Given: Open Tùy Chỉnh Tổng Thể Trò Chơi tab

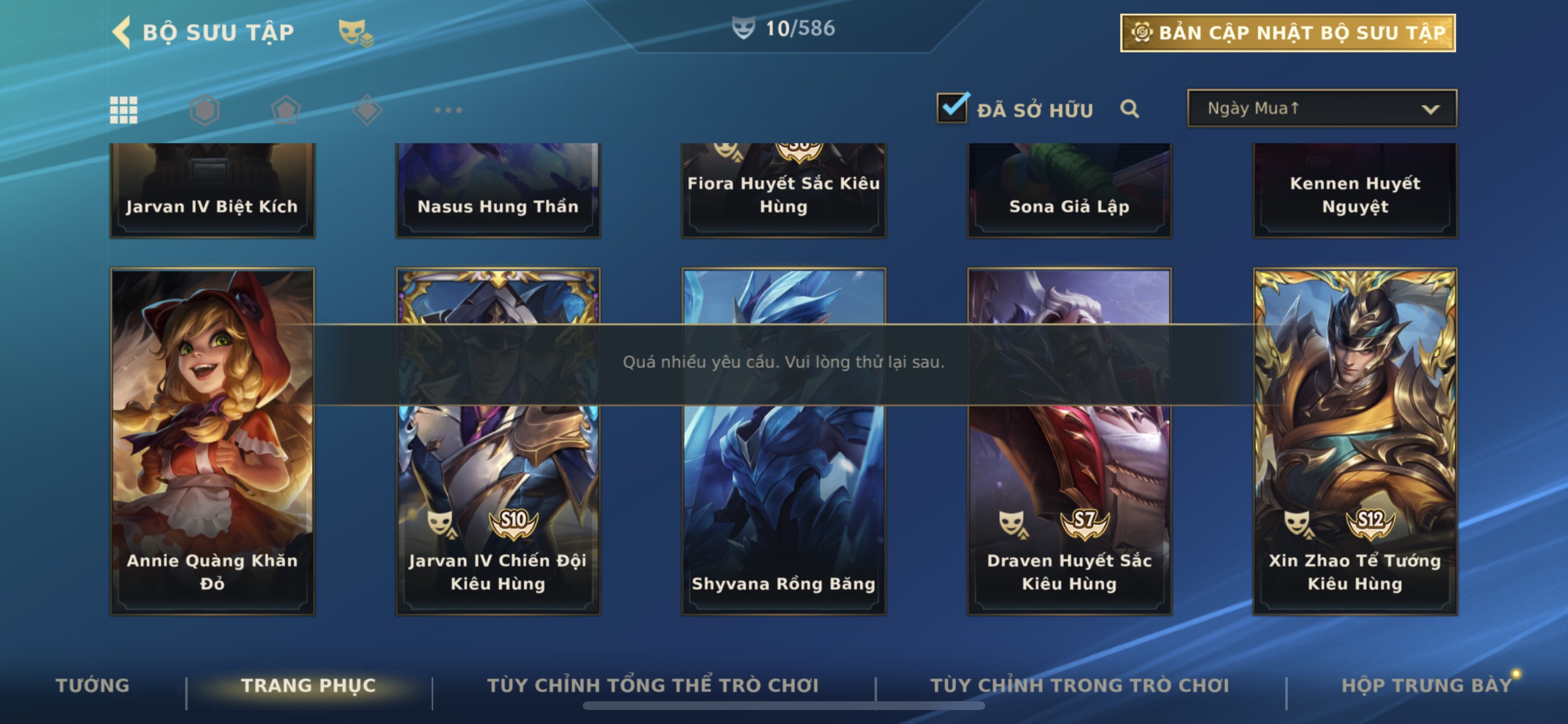Looking at the screenshot, I should tap(653, 685).
